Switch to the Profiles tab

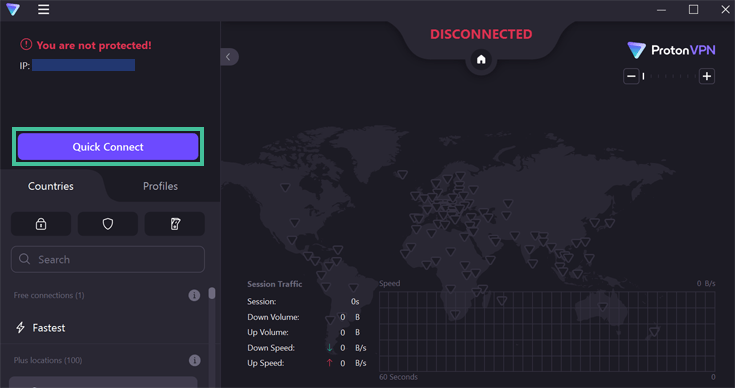pos(160,186)
